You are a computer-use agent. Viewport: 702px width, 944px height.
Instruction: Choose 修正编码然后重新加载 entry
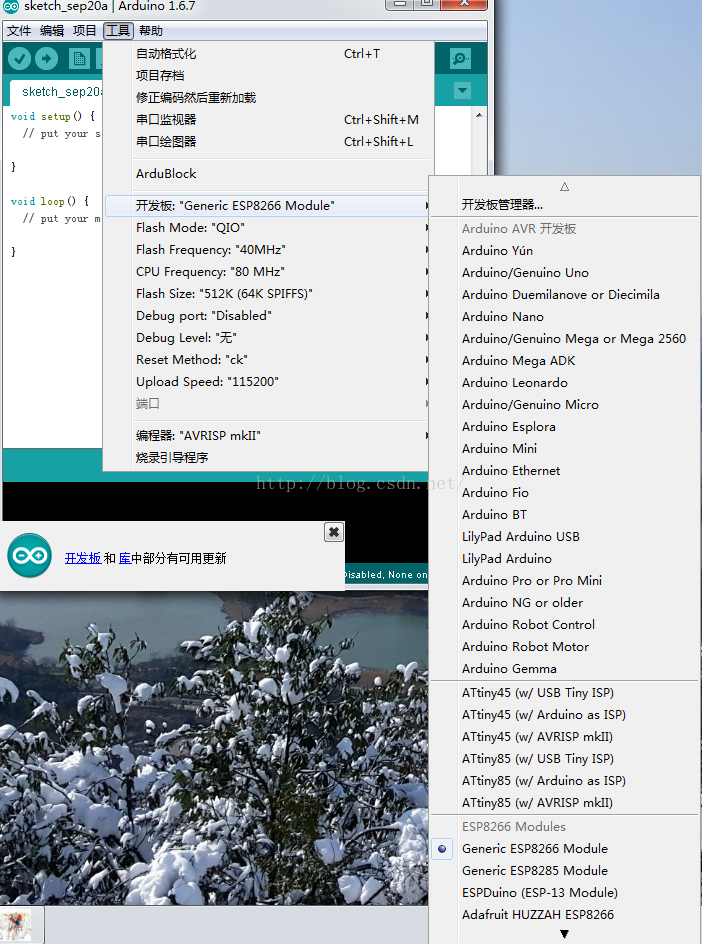pyautogui.click(x=268, y=98)
